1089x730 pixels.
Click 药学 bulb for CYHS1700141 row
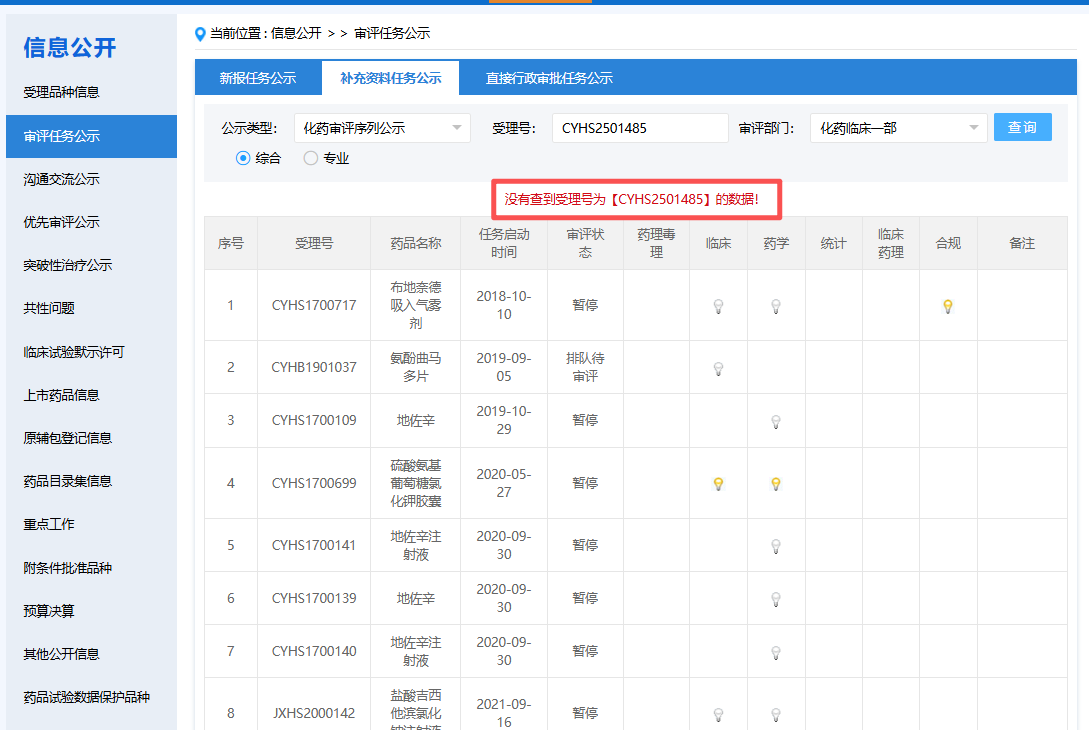pos(776,547)
